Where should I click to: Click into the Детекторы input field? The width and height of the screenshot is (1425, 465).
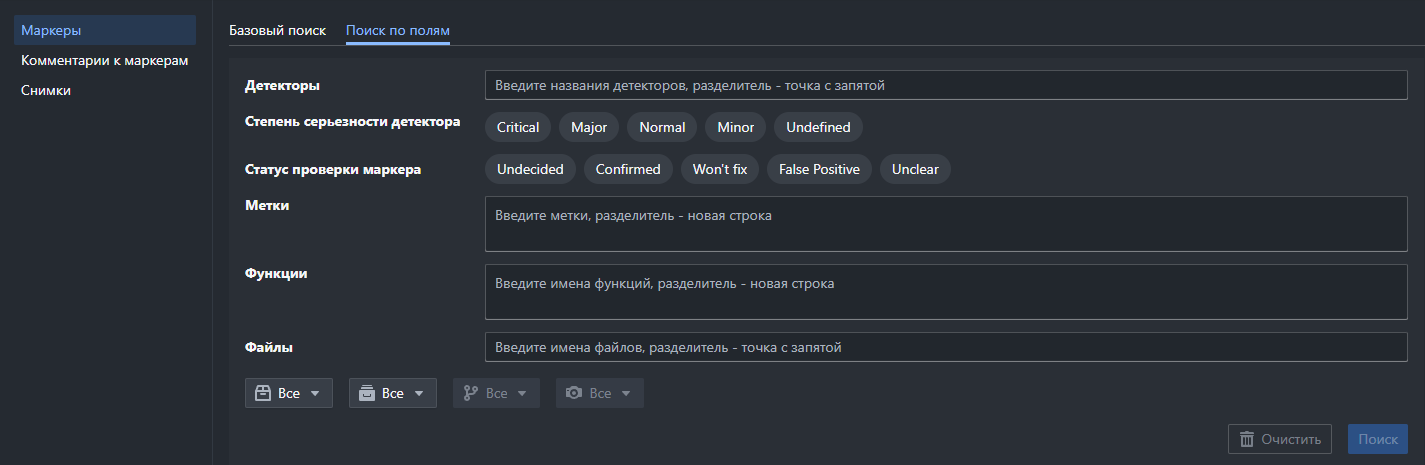coord(945,86)
